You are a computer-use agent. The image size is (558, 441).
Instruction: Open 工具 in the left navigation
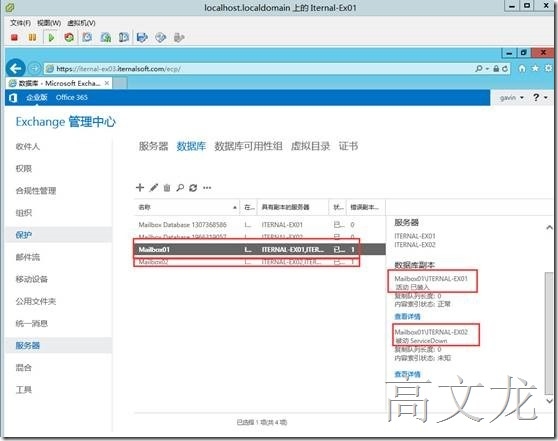tap(23, 390)
